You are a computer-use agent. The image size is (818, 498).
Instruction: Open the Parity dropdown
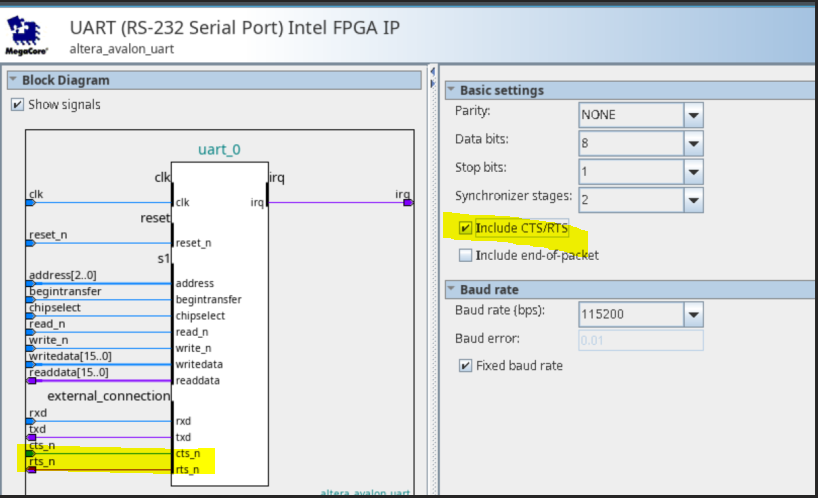point(693,115)
